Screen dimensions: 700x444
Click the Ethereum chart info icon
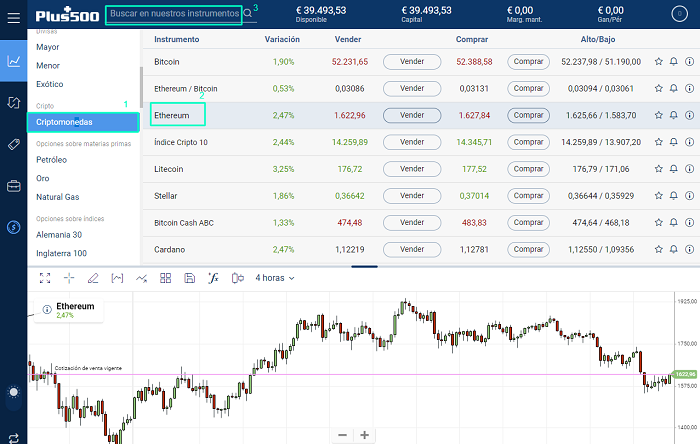click(x=47, y=309)
